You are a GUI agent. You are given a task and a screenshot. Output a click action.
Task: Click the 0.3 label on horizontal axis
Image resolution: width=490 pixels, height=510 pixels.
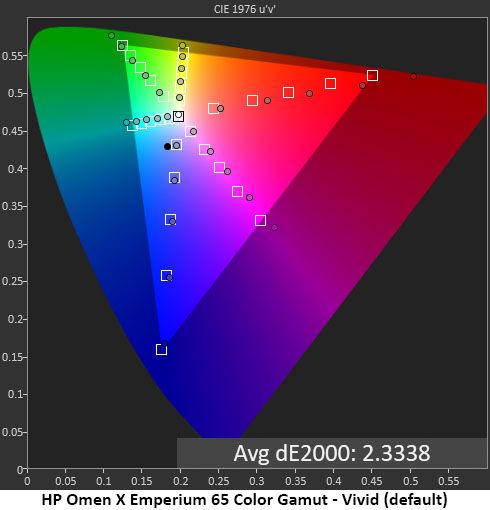pos(257,481)
